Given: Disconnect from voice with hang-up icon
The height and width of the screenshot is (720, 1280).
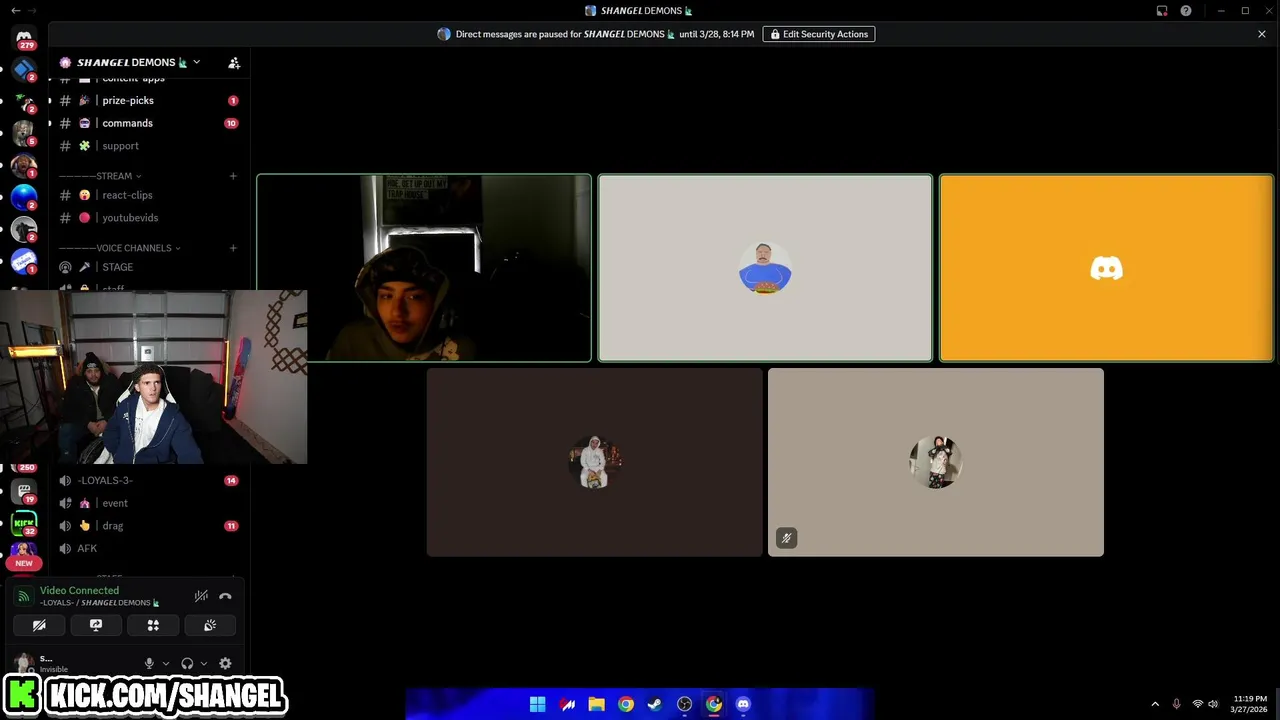Looking at the screenshot, I should point(225,596).
